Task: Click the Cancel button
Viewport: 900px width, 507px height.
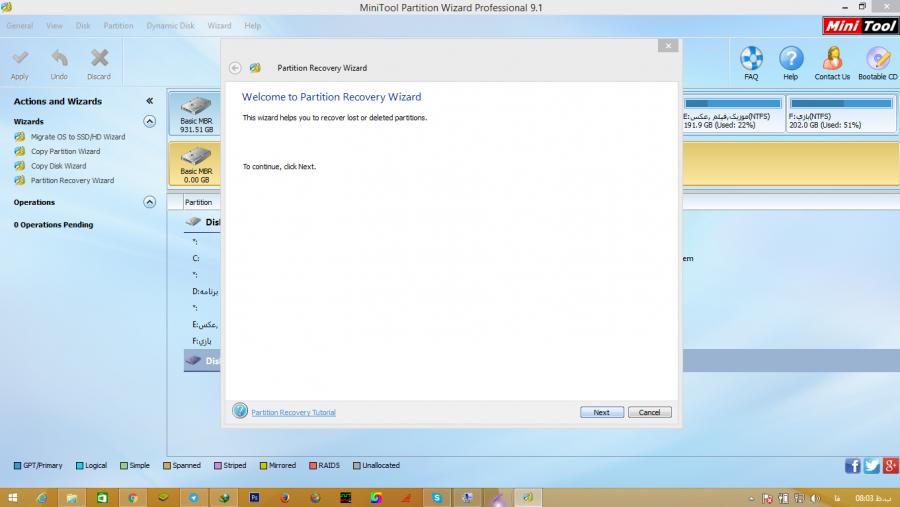Action: 649,412
